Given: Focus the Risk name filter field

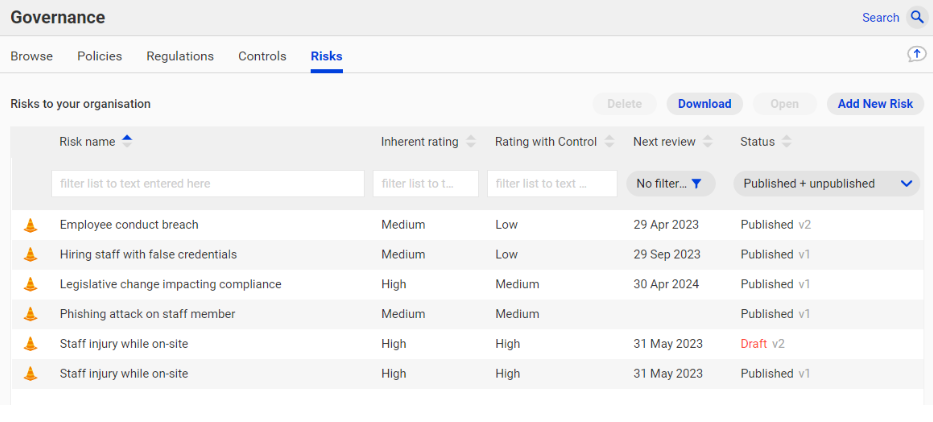Looking at the screenshot, I should tap(208, 184).
